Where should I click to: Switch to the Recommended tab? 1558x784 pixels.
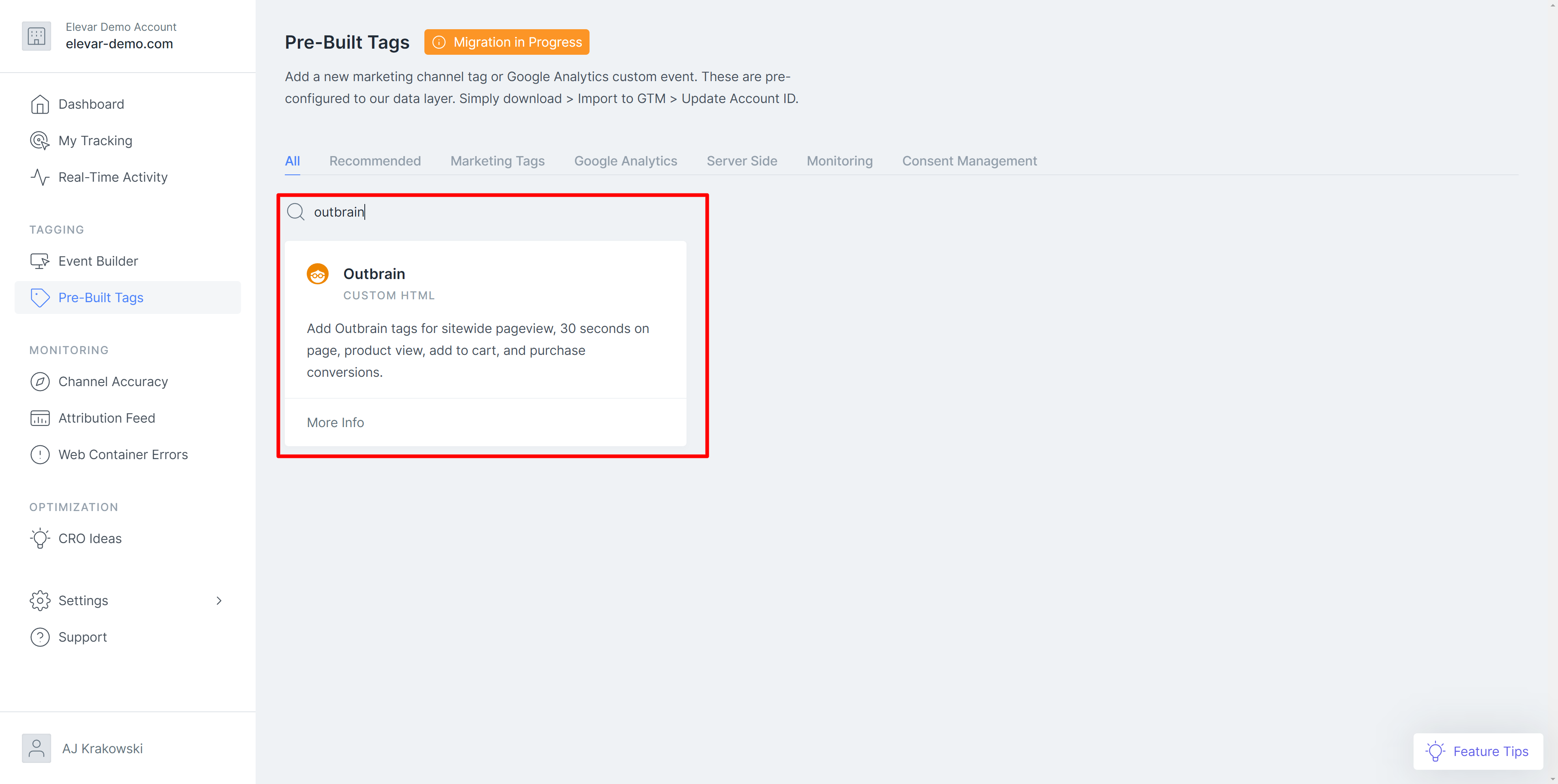[x=374, y=161]
